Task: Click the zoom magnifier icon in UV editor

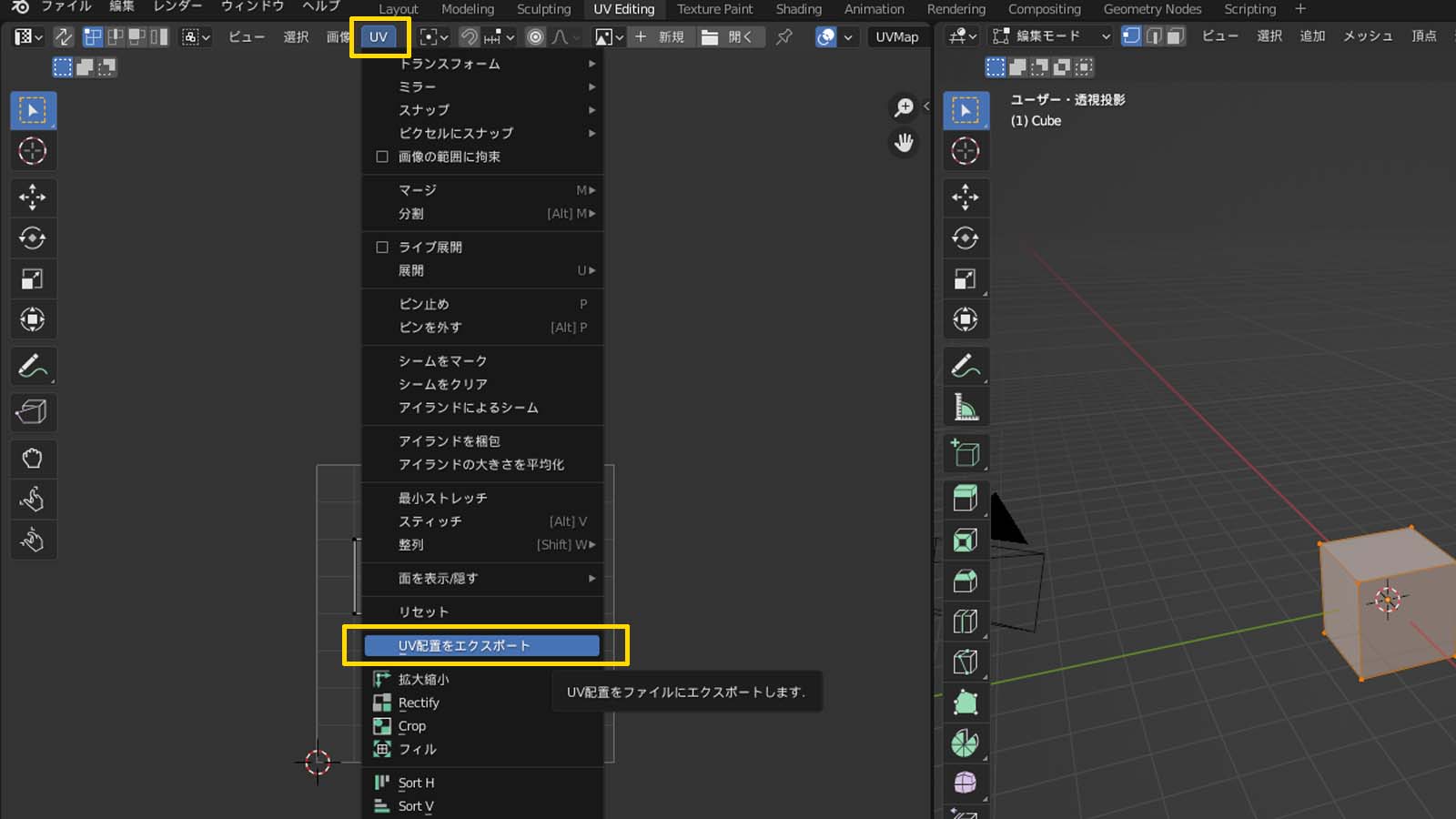Action: pyautogui.click(x=904, y=108)
